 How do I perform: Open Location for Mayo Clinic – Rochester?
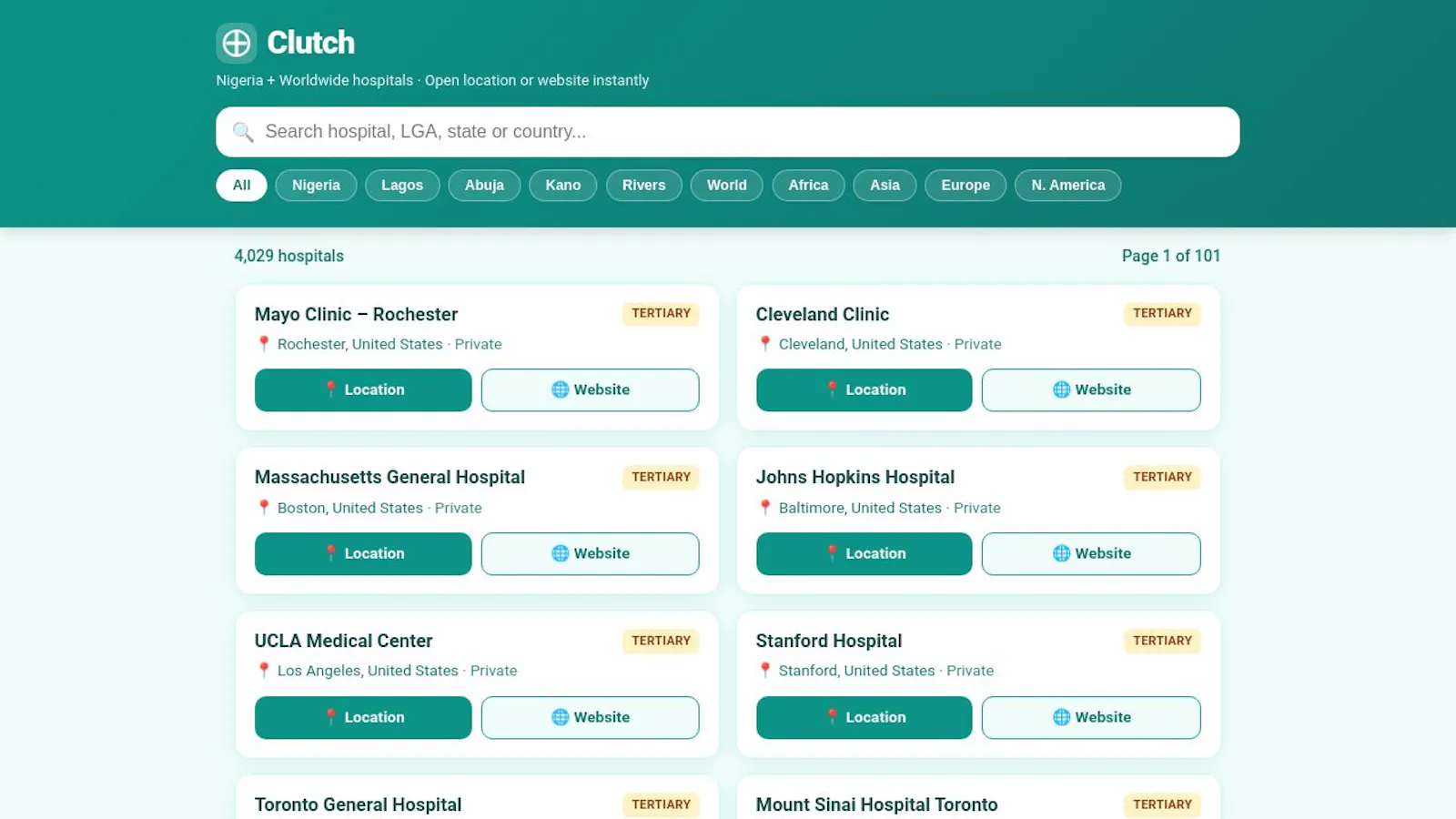(x=363, y=389)
